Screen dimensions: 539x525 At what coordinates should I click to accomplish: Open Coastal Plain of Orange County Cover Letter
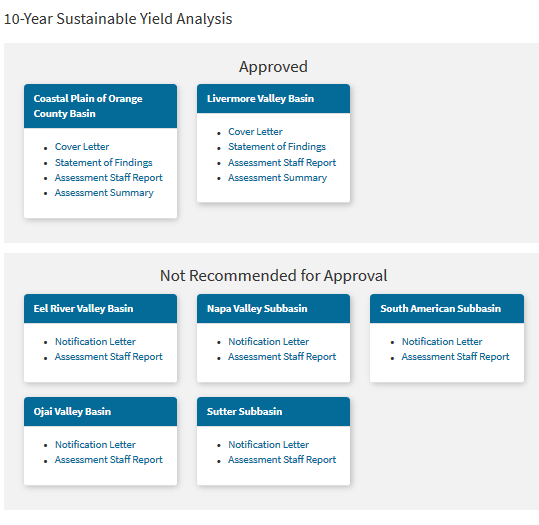tap(82, 147)
